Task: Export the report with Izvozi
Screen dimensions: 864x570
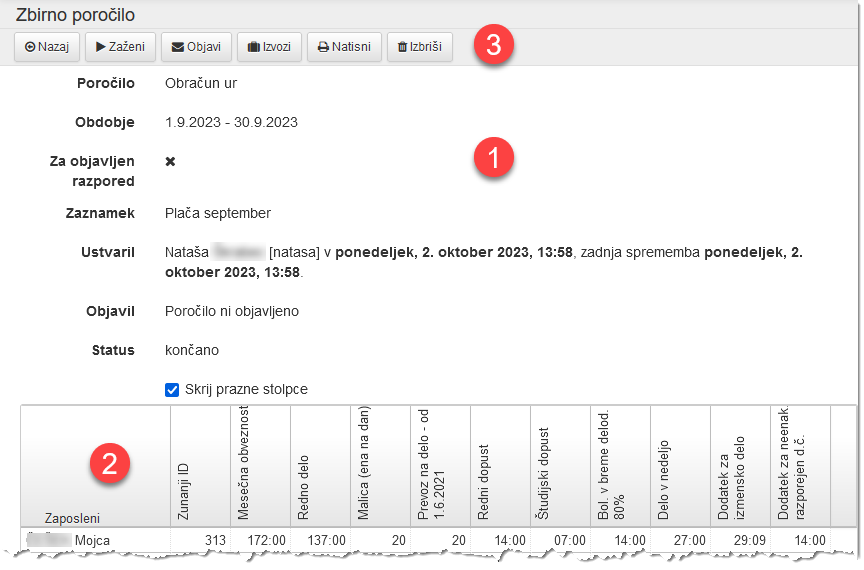Action: [x=269, y=47]
